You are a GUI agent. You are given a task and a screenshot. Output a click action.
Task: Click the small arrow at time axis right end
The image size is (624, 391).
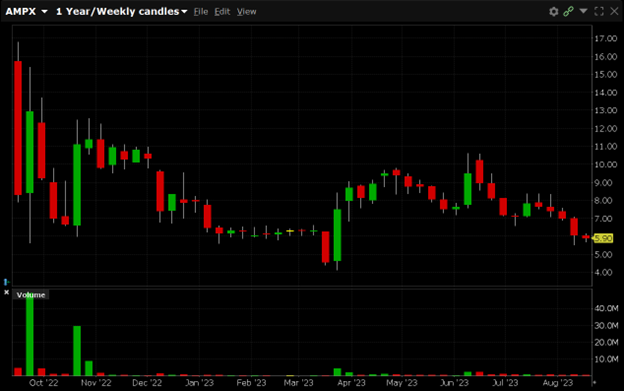pyautogui.click(x=595, y=383)
